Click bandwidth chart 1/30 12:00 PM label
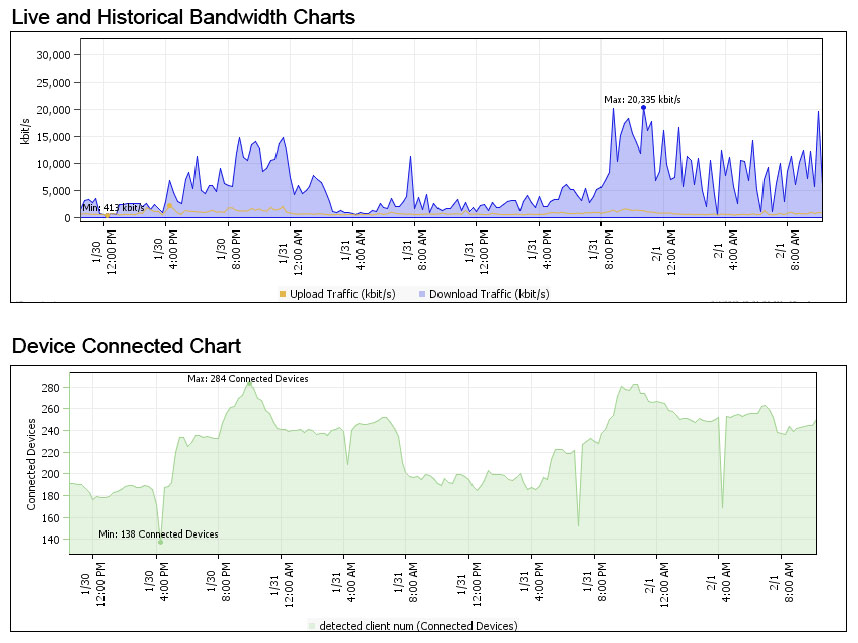This screenshot has height=643, width=858. pos(104,251)
